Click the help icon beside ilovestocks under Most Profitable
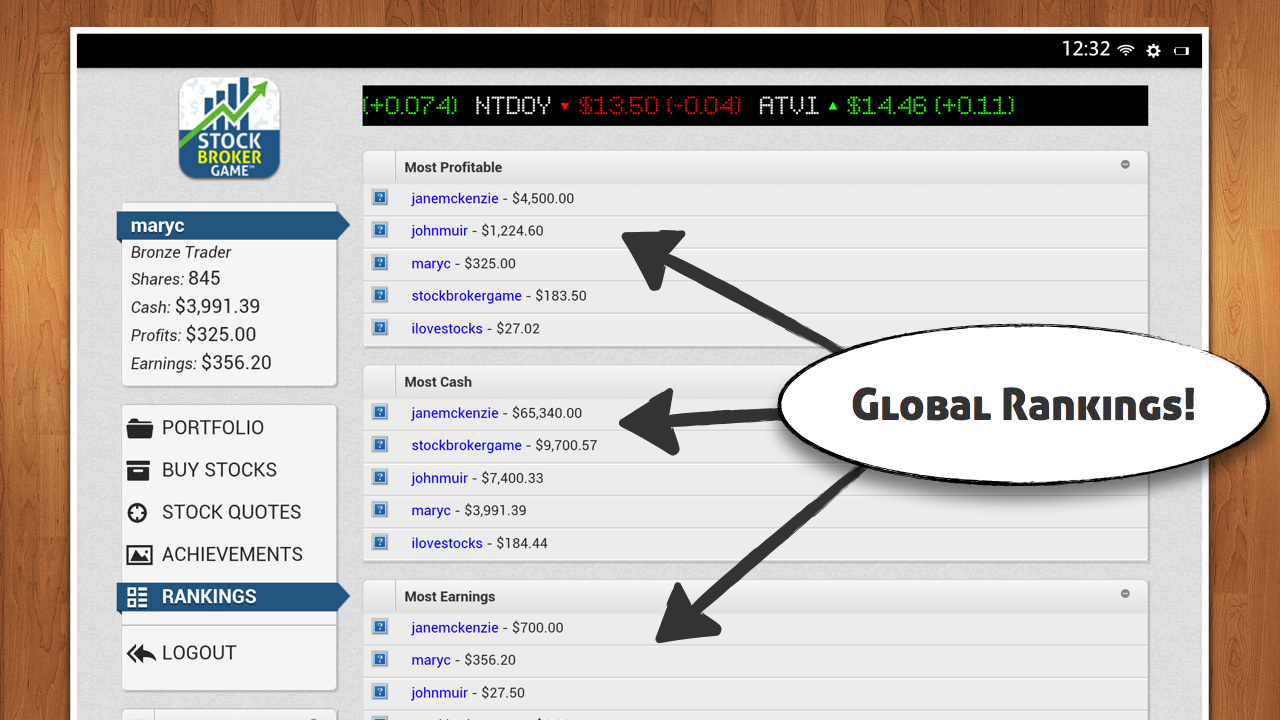Viewport: 1280px width, 720px height. pyautogui.click(x=380, y=327)
